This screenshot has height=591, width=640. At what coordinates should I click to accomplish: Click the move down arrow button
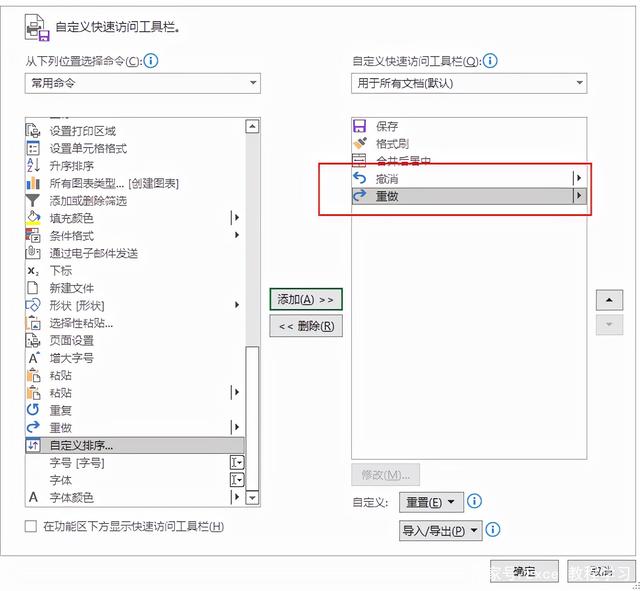[x=609, y=324]
